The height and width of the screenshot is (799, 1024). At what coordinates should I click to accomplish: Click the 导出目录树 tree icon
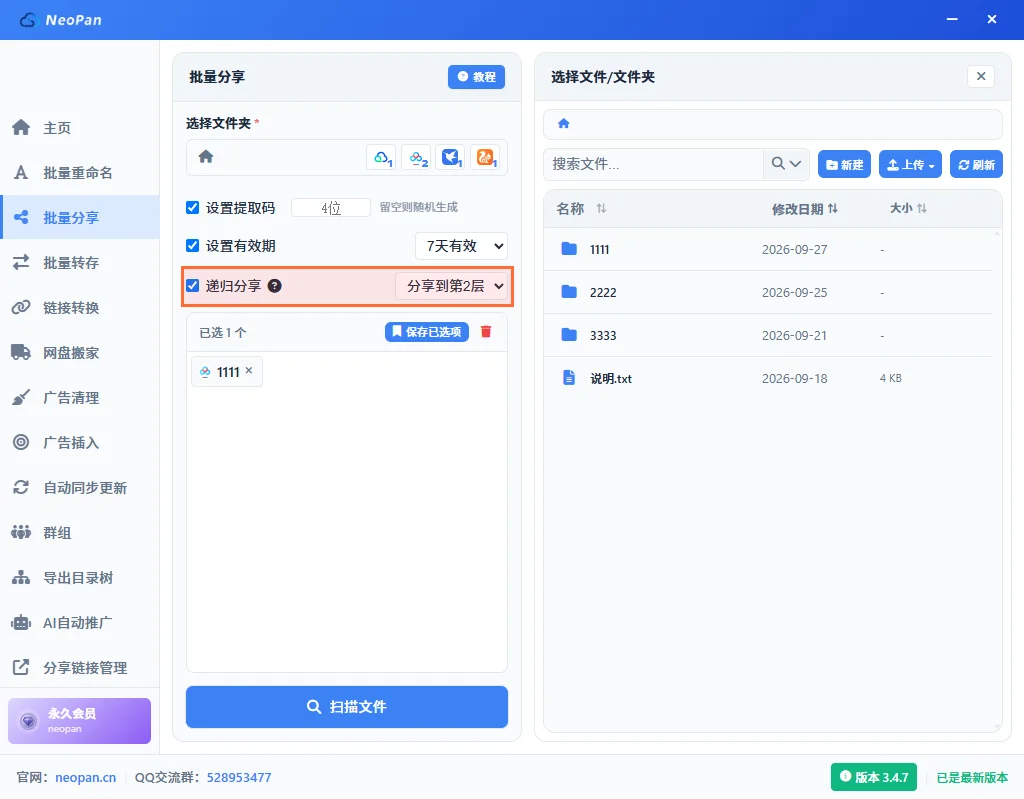[21, 578]
